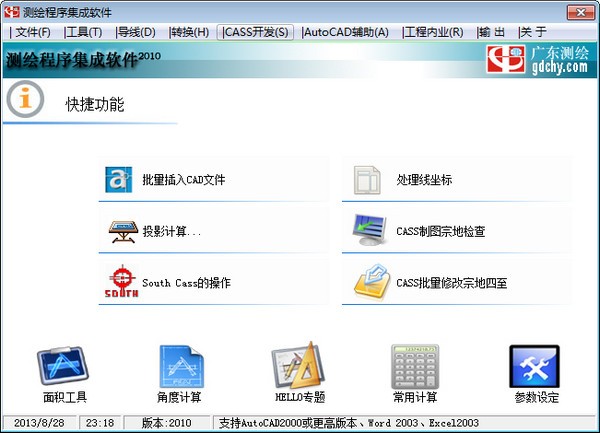Click the 测绘程序集成软件 2010 banner title
The height and width of the screenshot is (433, 600).
(83, 60)
